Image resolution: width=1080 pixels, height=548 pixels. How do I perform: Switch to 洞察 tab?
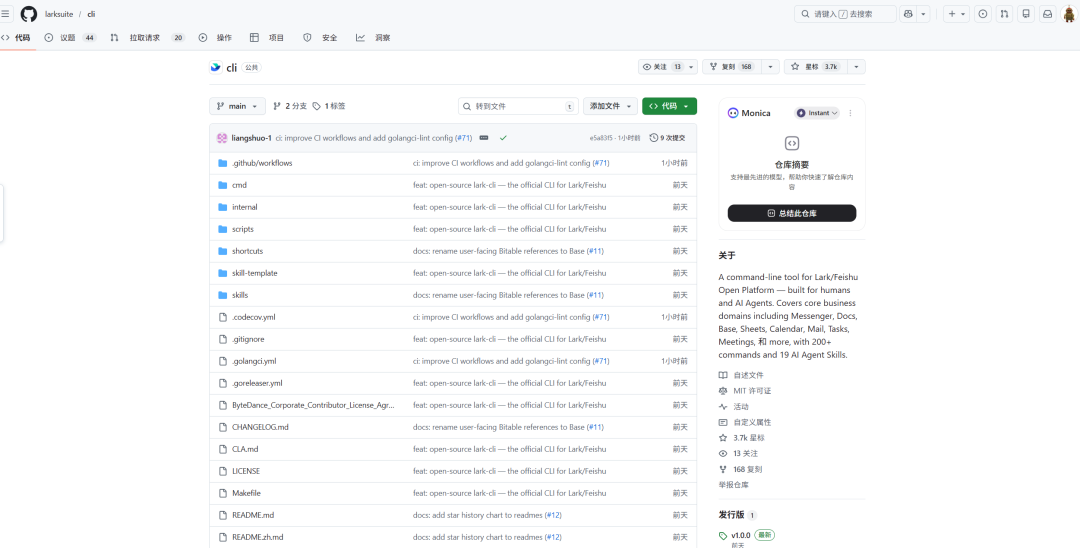click(373, 38)
